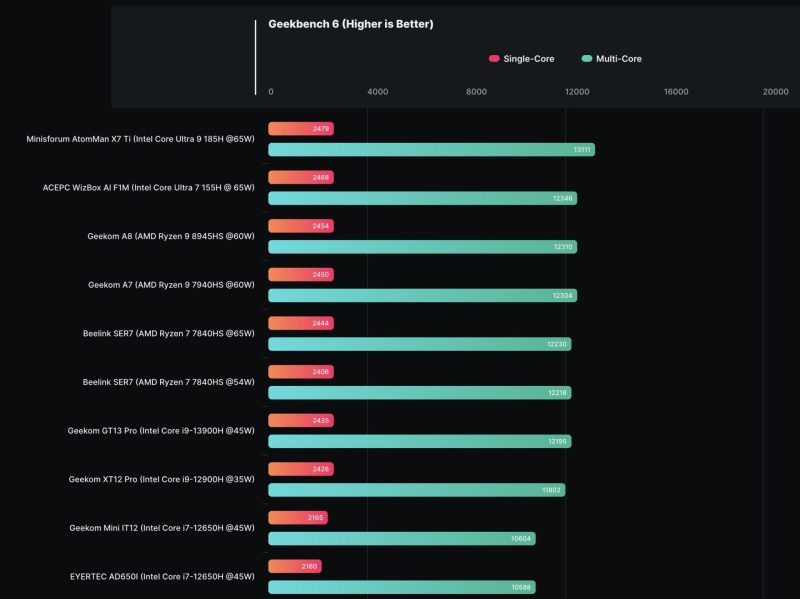Select the Geekom Mini IT12 single-core bar (2165)
Viewport: 800px width, 599px height.
tap(297, 518)
